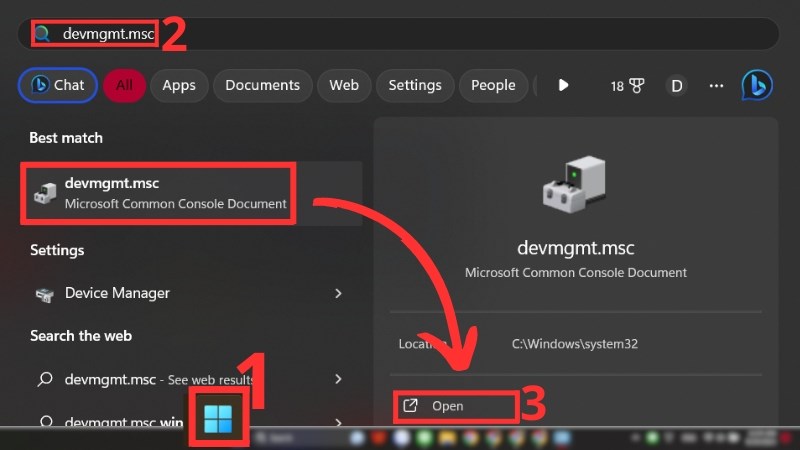Click the Windows Start button on taskbar

pos(218,419)
